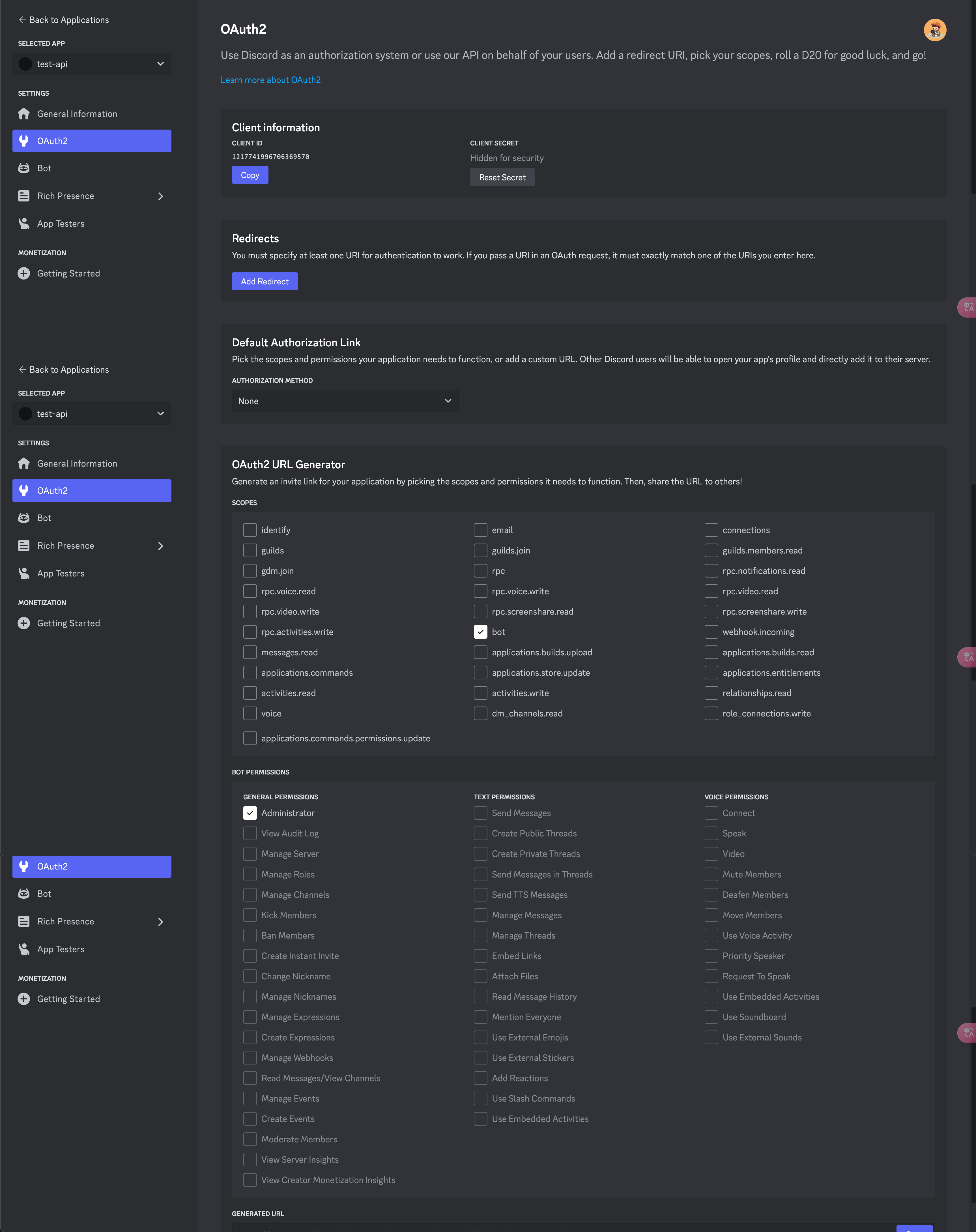Tick the email scope checkbox
The height and width of the screenshot is (1232, 976).
481,530
